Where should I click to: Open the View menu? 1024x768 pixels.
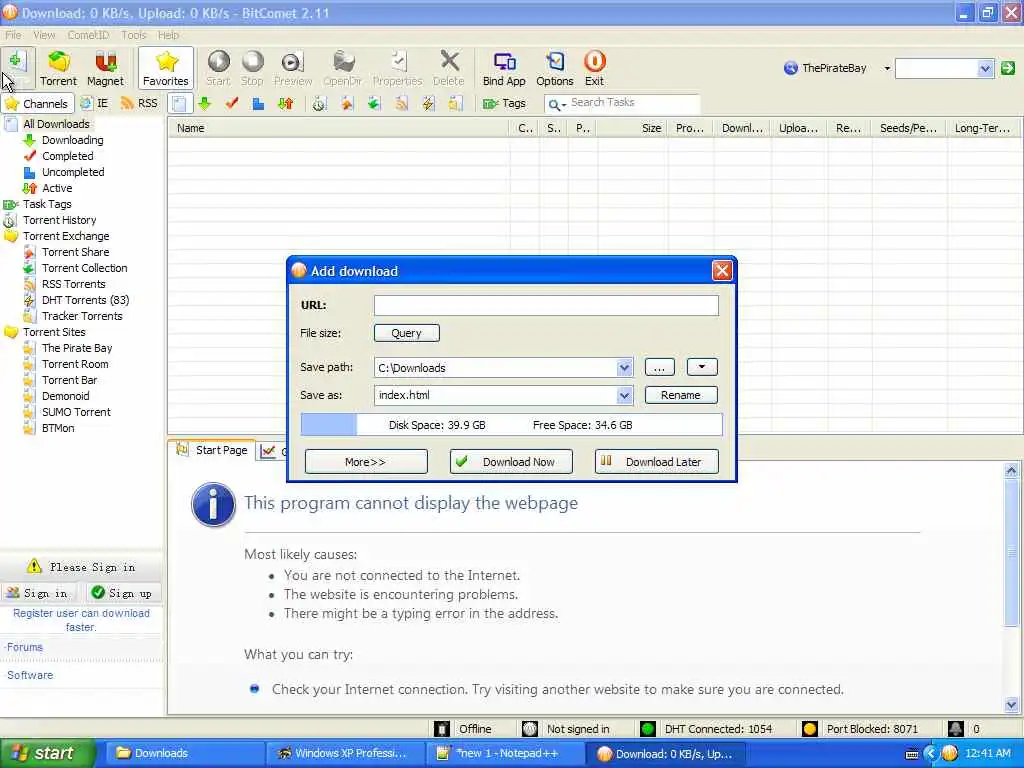point(44,35)
